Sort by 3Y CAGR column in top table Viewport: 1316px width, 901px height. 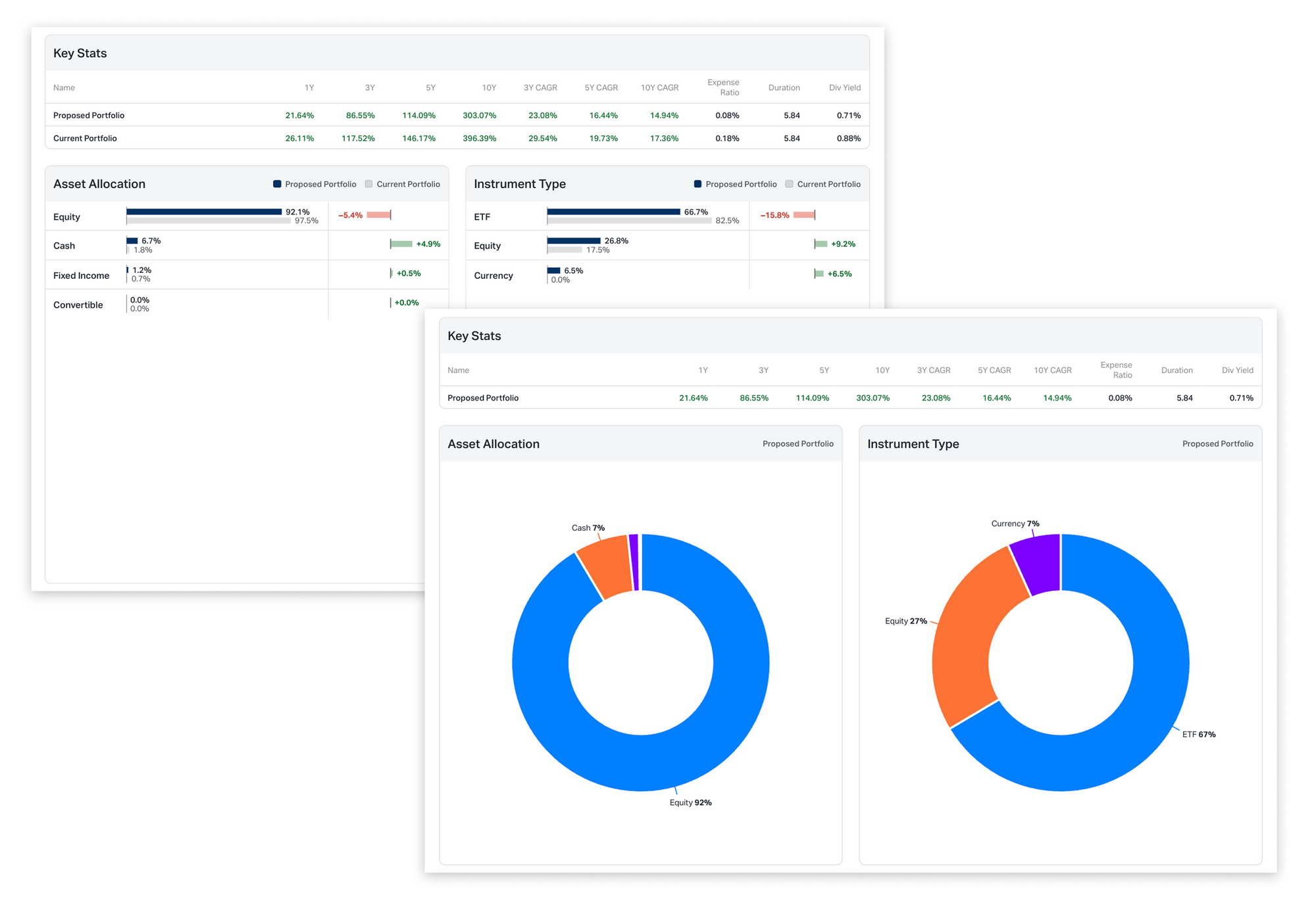coord(540,87)
